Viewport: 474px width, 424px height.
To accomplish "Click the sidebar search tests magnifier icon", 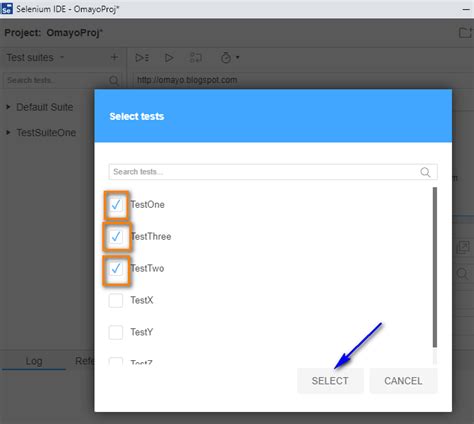I will 114,80.
